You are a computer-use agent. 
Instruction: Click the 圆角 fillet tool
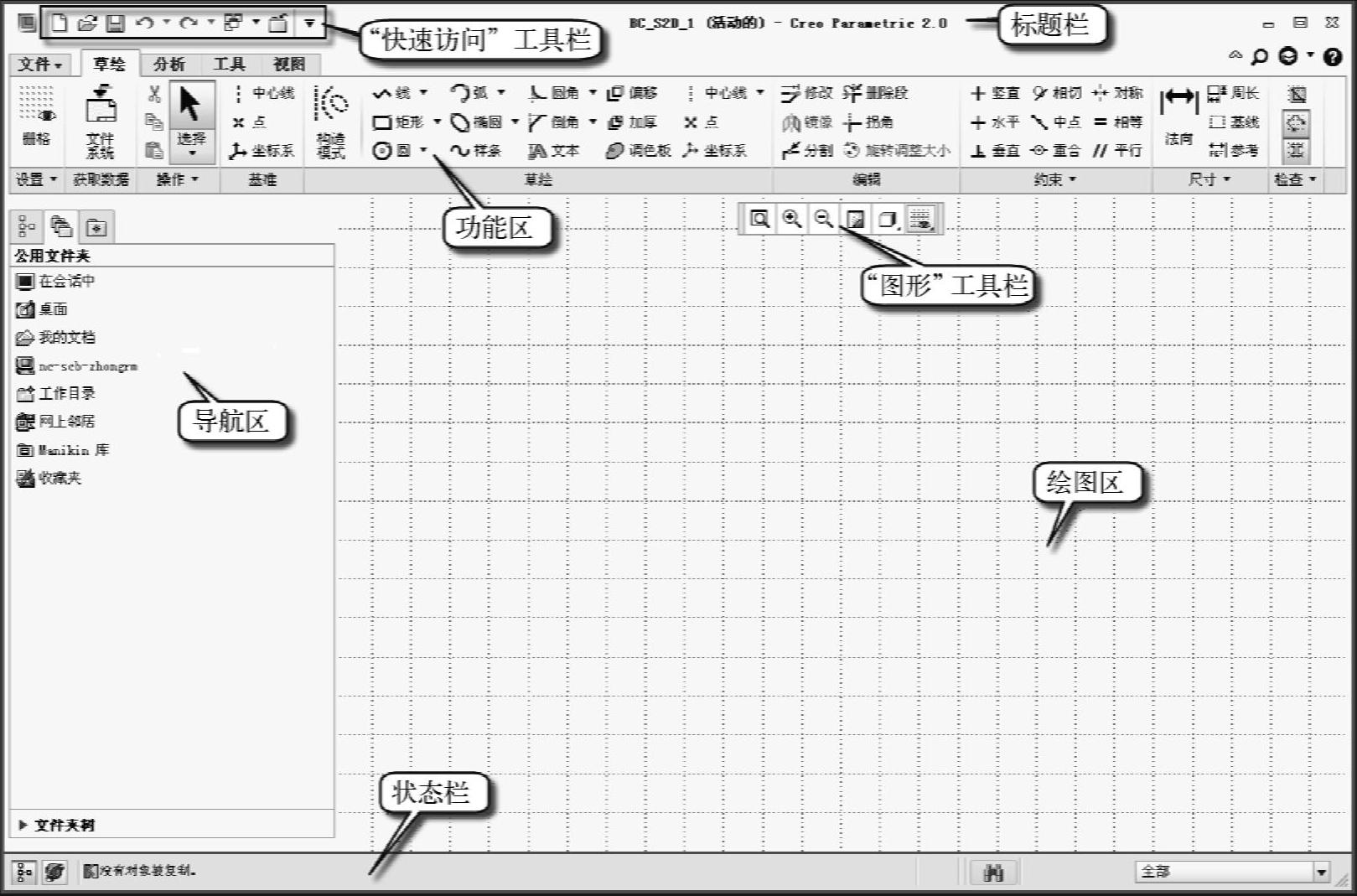point(554,92)
